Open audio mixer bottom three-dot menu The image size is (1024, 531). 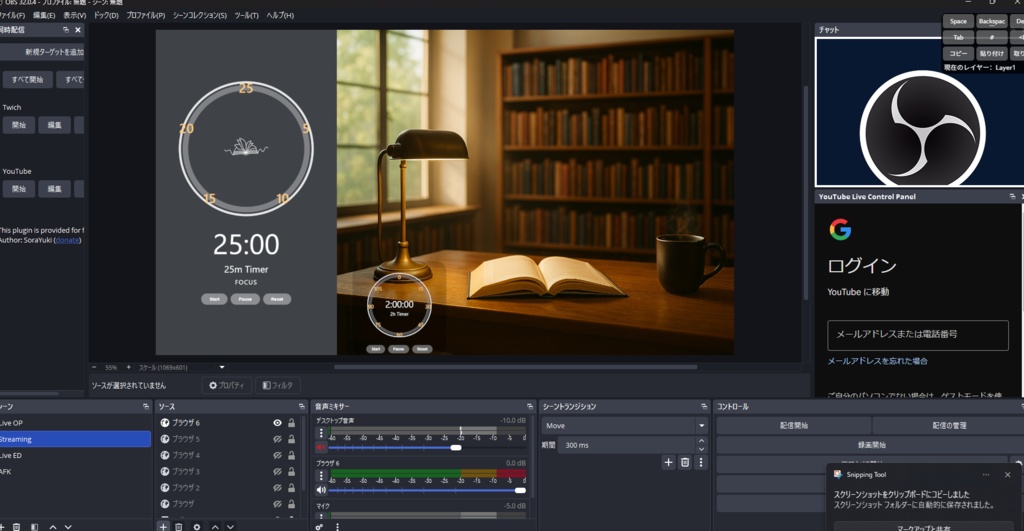[x=337, y=526]
